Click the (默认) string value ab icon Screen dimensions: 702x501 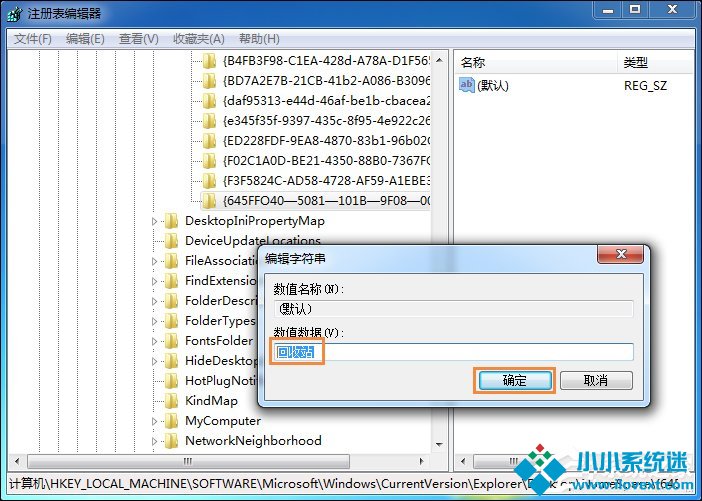point(467,85)
